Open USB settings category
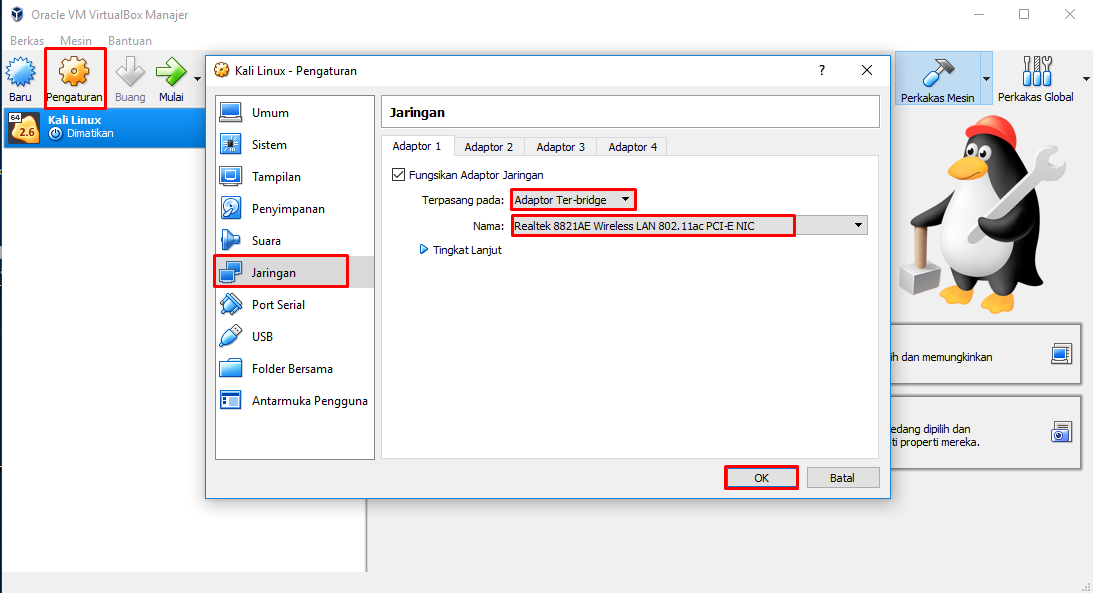The height and width of the screenshot is (593, 1093). coord(294,337)
